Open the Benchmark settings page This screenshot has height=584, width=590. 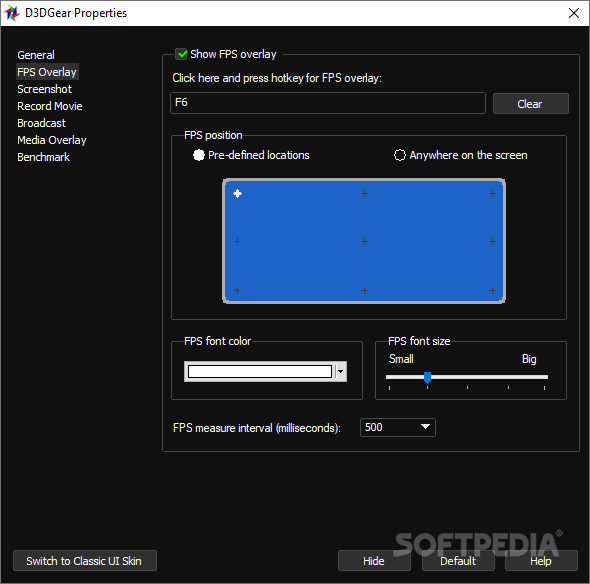44,157
